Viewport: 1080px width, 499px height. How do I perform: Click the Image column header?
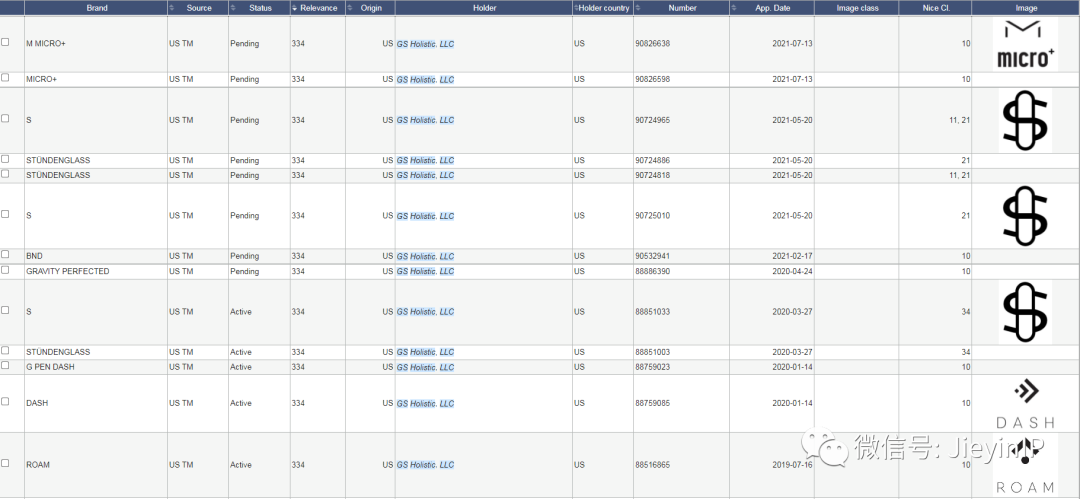point(1026,8)
